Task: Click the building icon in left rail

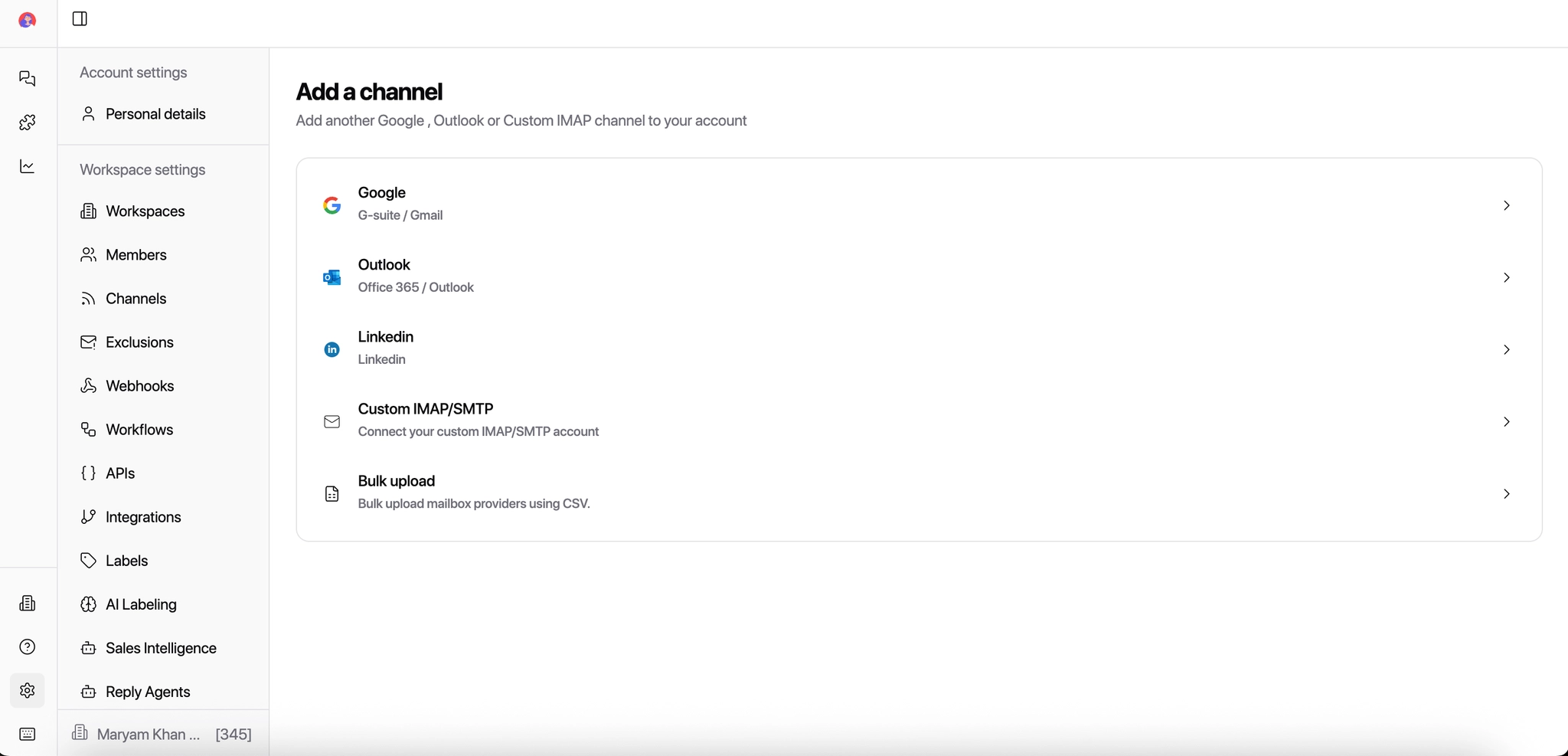Action: tap(28, 604)
